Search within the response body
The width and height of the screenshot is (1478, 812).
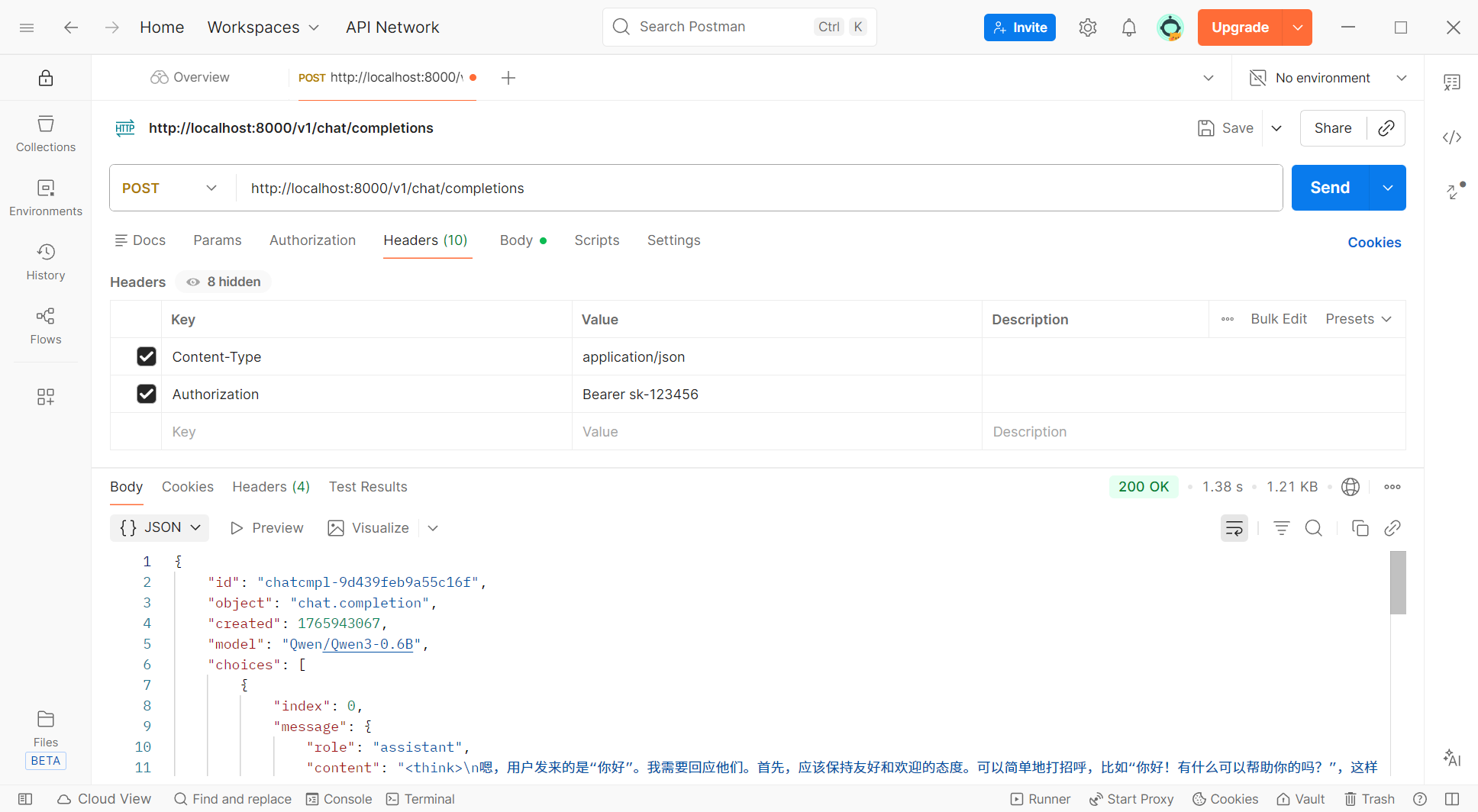[1314, 528]
